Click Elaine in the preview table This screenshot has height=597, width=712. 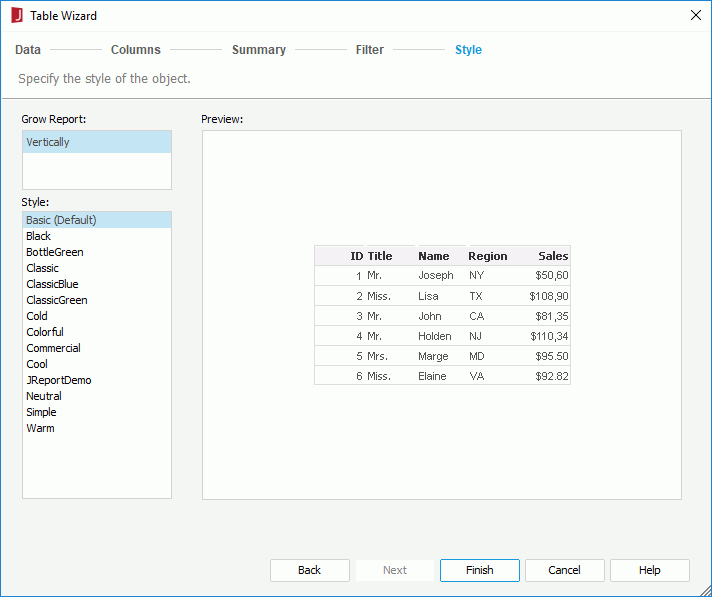point(432,376)
